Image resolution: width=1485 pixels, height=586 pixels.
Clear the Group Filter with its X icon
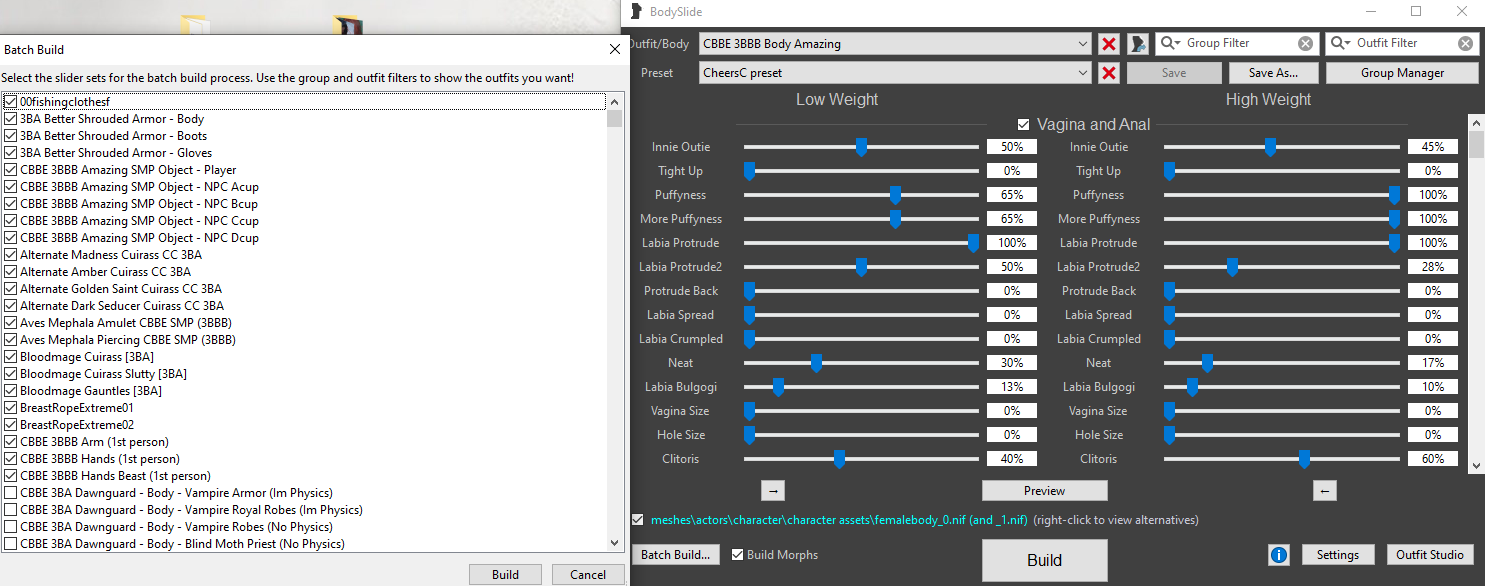click(x=1305, y=44)
